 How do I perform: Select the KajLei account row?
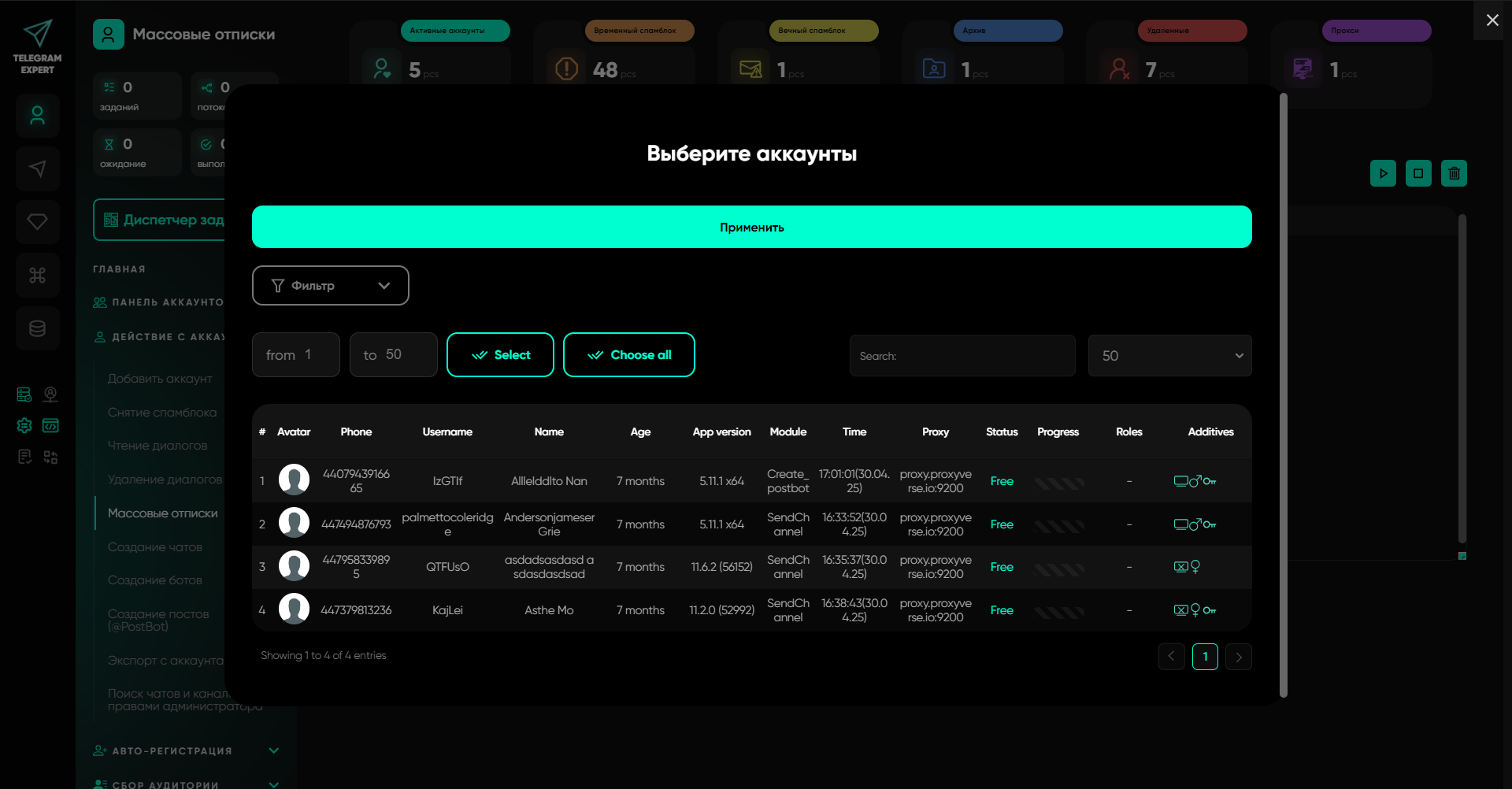click(447, 610)
